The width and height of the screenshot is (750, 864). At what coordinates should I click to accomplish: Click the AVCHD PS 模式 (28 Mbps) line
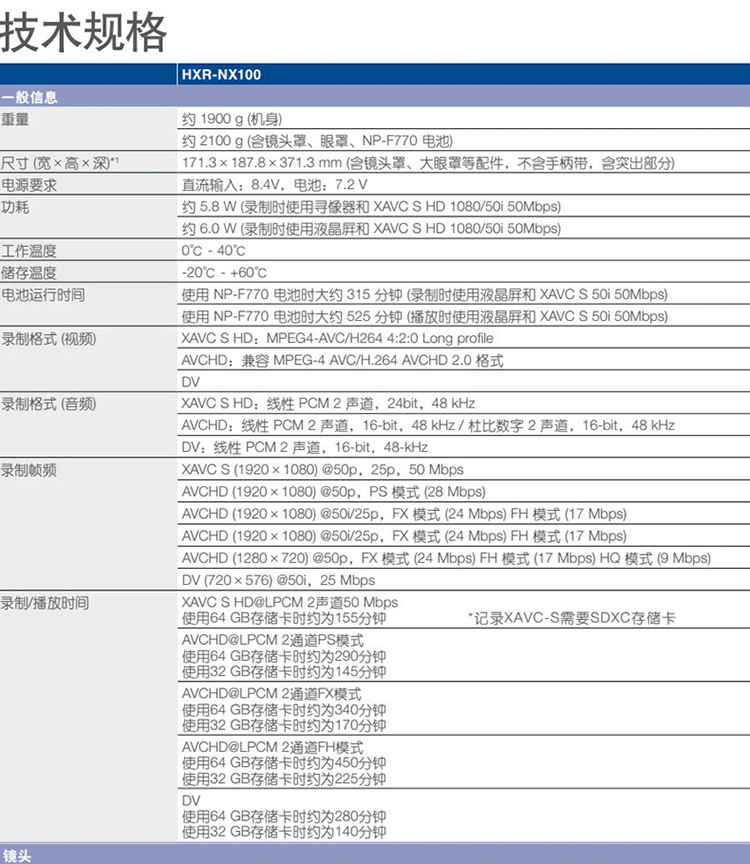pyautogui.click(x=334, y=492)
